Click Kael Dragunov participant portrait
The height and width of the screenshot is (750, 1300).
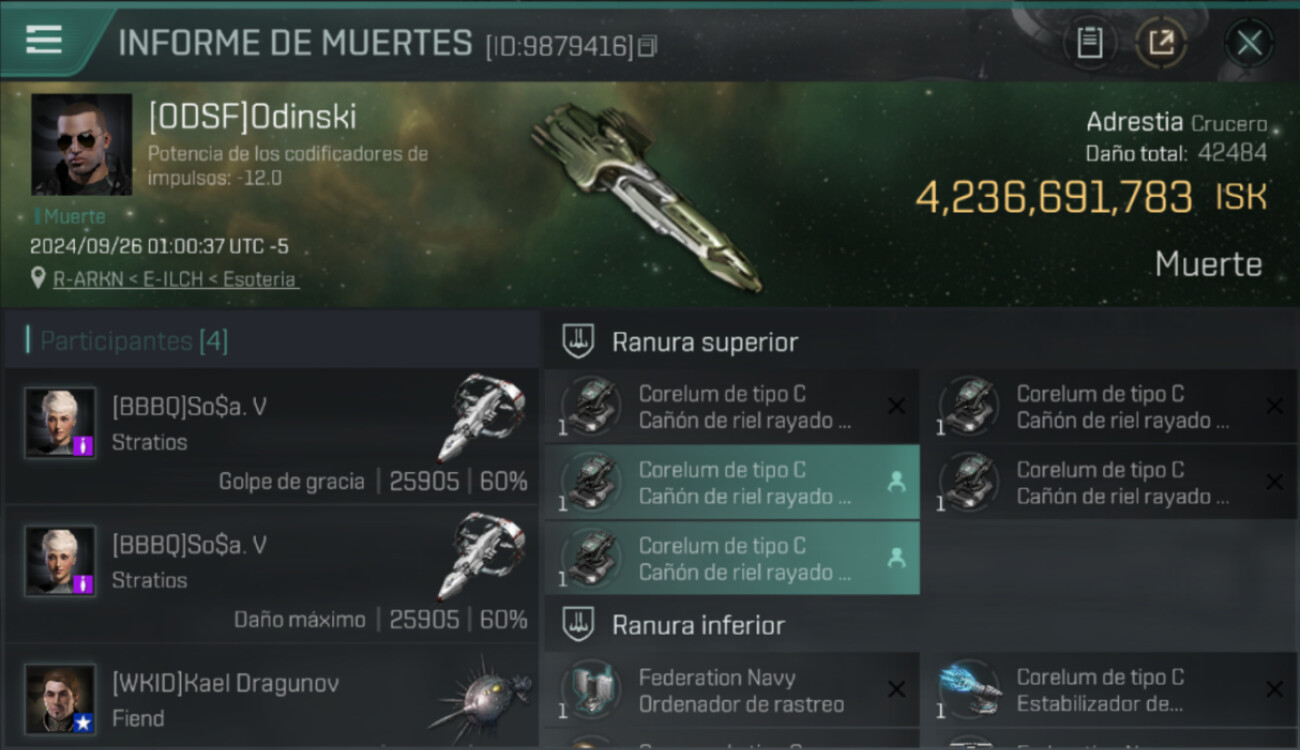point(61,699)
